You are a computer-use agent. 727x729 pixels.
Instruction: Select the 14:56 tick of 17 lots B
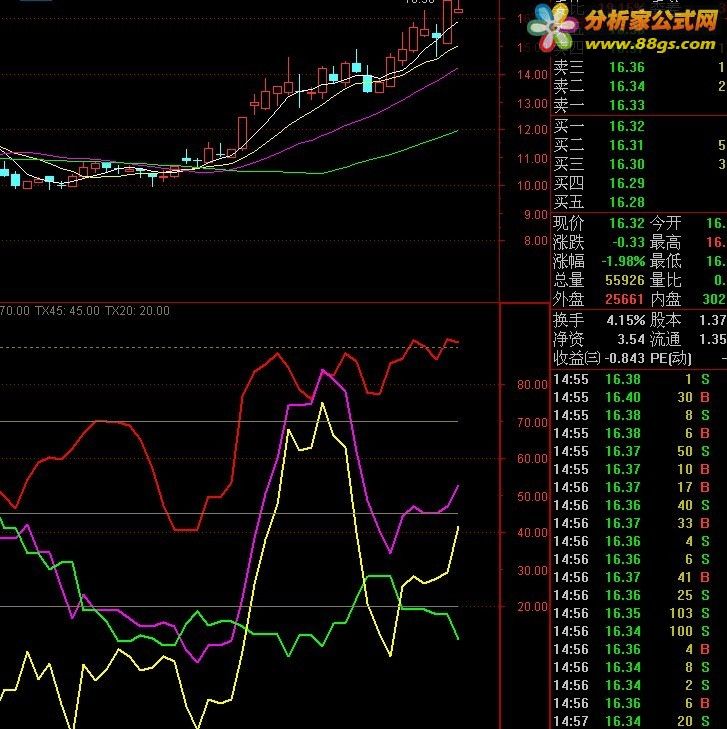coord(631,487)
